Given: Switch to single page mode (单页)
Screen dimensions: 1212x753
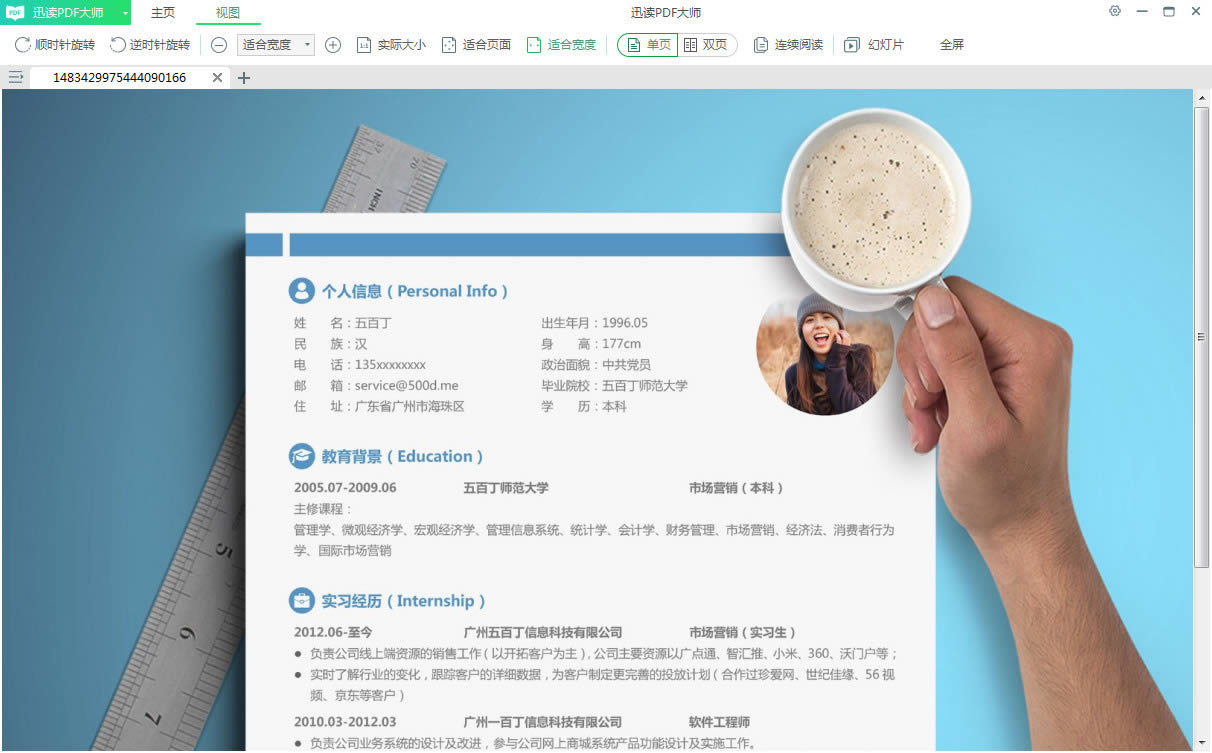Looking at the screenshot, I should tap(648, 45).
